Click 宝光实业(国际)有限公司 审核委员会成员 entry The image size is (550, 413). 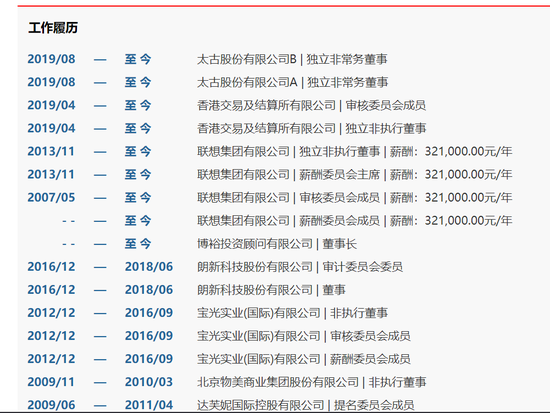pyautogui.click(x=303, y=336)
